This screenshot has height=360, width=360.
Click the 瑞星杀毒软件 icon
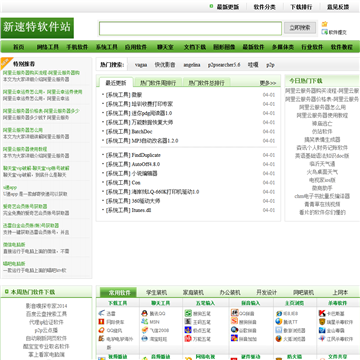pyautogui.click(x=322, y=322)
